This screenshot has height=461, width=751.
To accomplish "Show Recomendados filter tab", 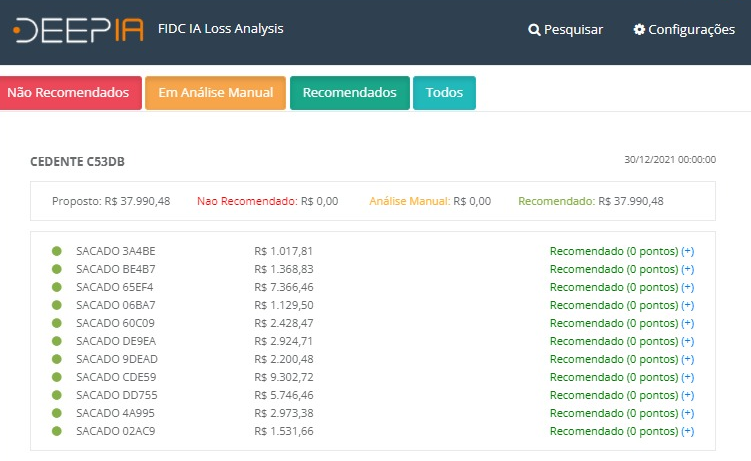I will pos(349,93).
